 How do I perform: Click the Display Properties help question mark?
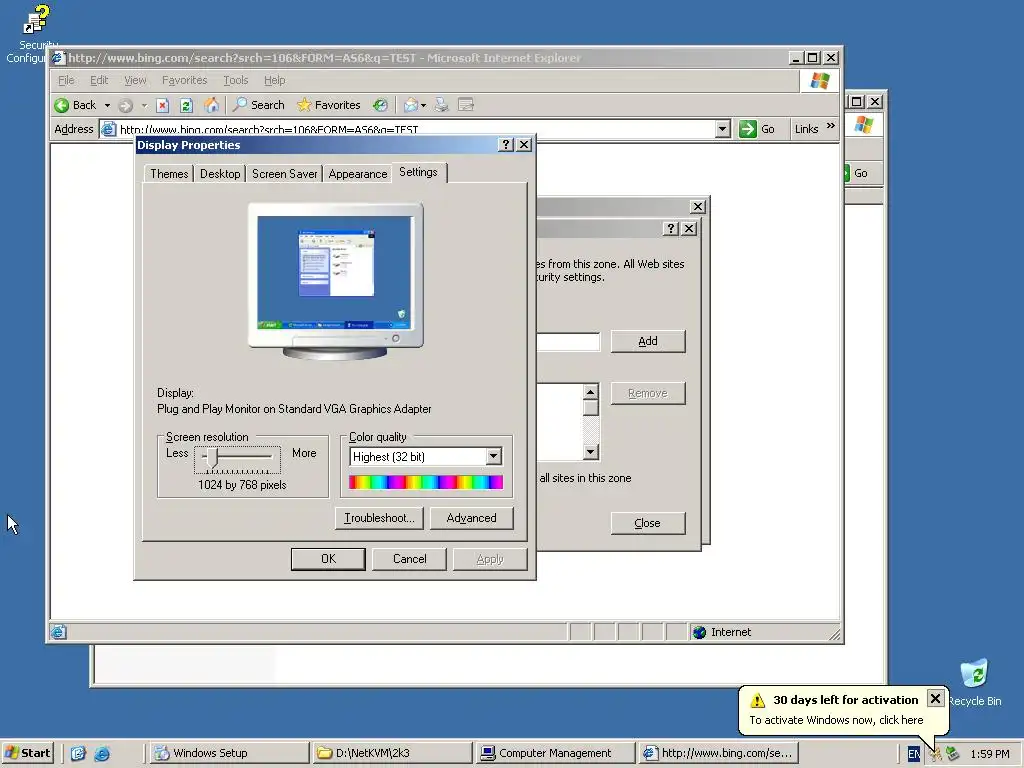(x=505, y=145)
